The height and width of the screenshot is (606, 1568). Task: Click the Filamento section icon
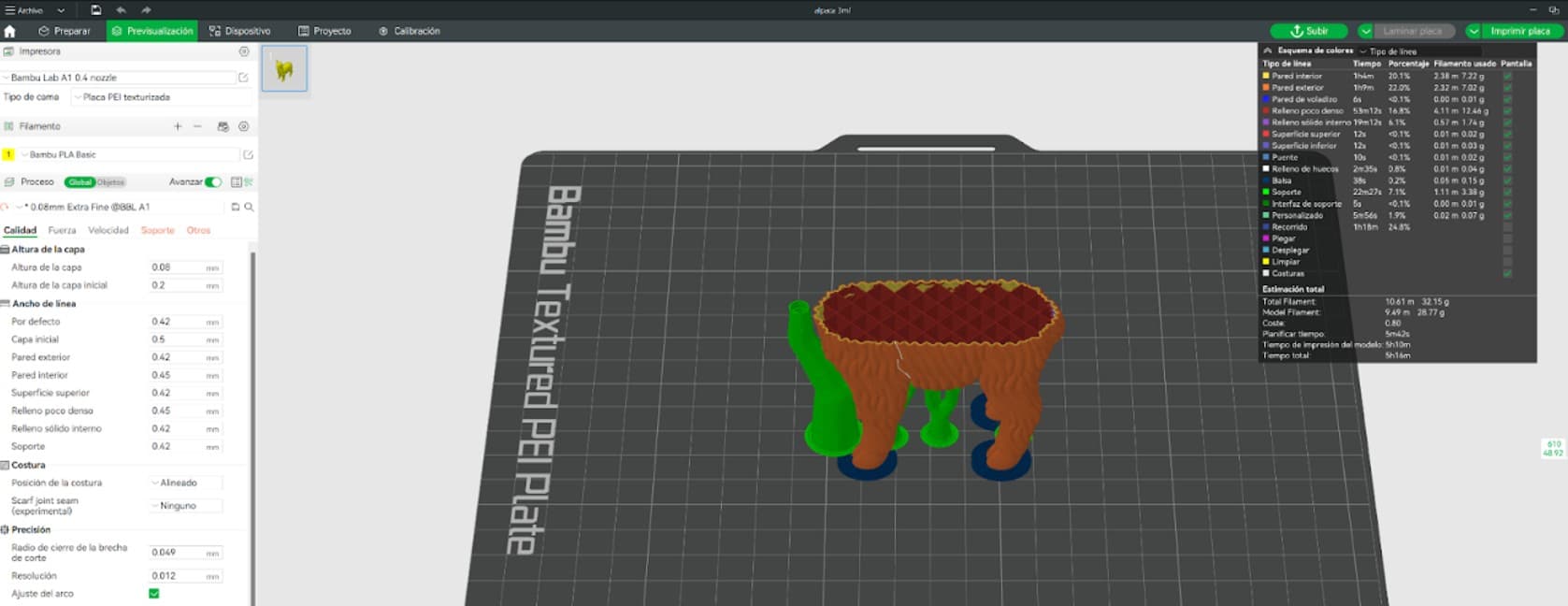(8, 126)
